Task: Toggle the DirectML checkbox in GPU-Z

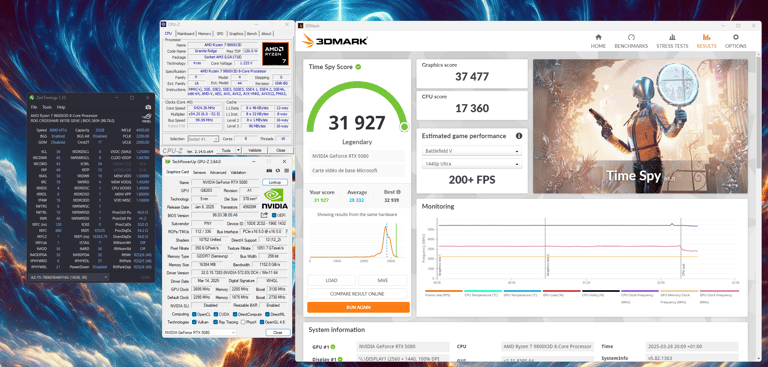Action: click(x=267, y=314)
